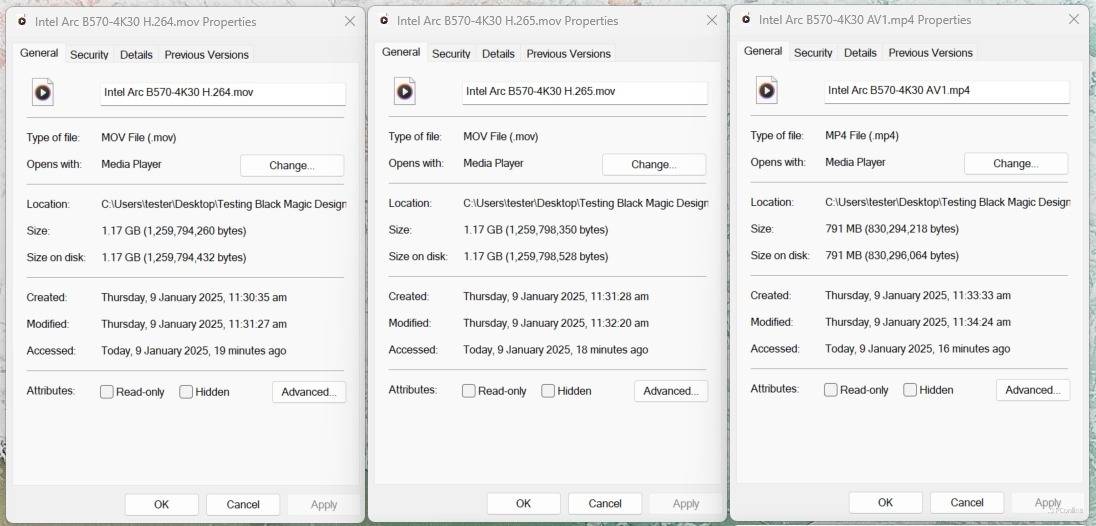Click media file icon in AV1.mp4 properties

pyautogui.click(x=767, y=90)
